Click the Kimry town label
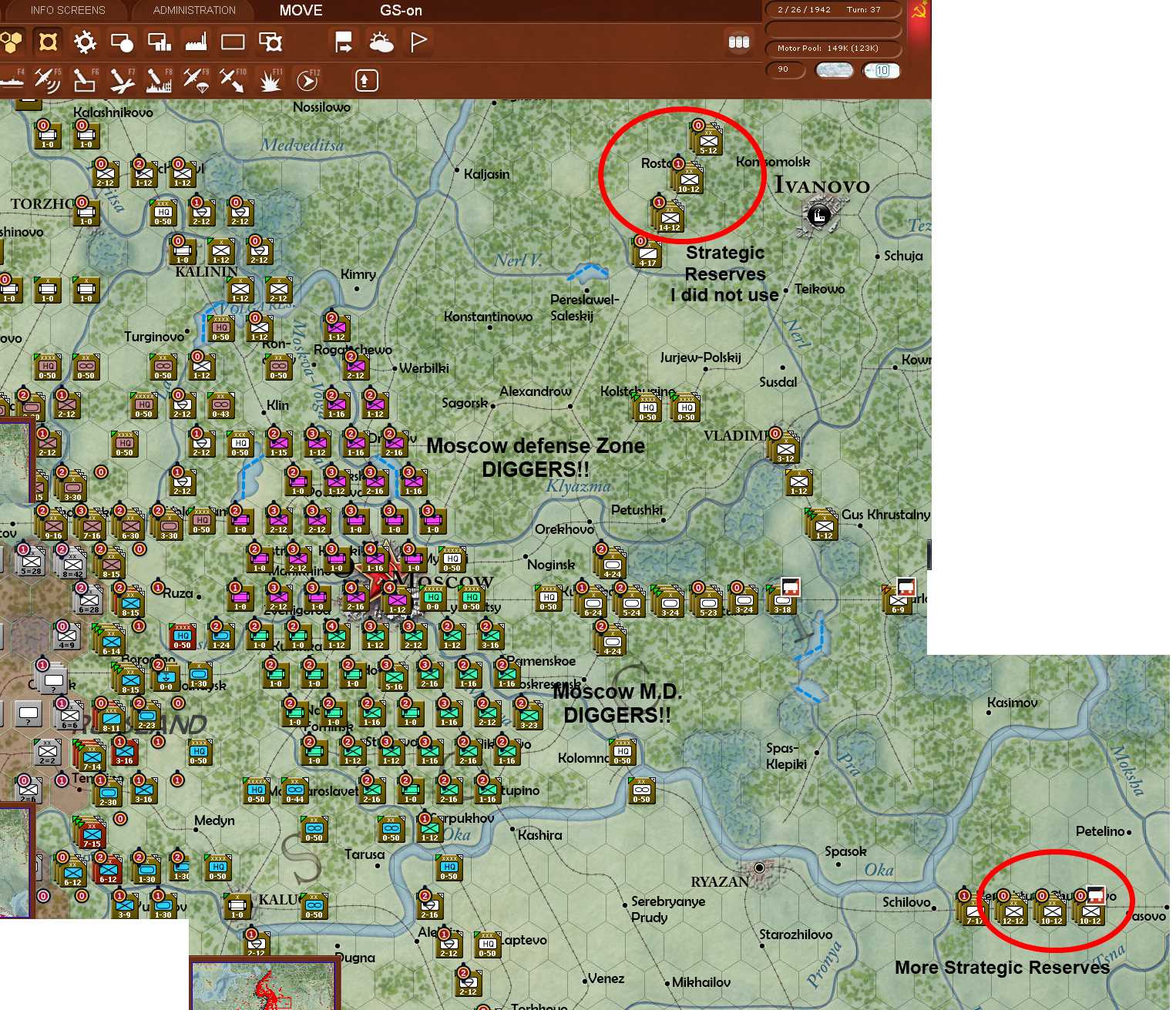1176x1010 pixels. (x=358, y=274)
